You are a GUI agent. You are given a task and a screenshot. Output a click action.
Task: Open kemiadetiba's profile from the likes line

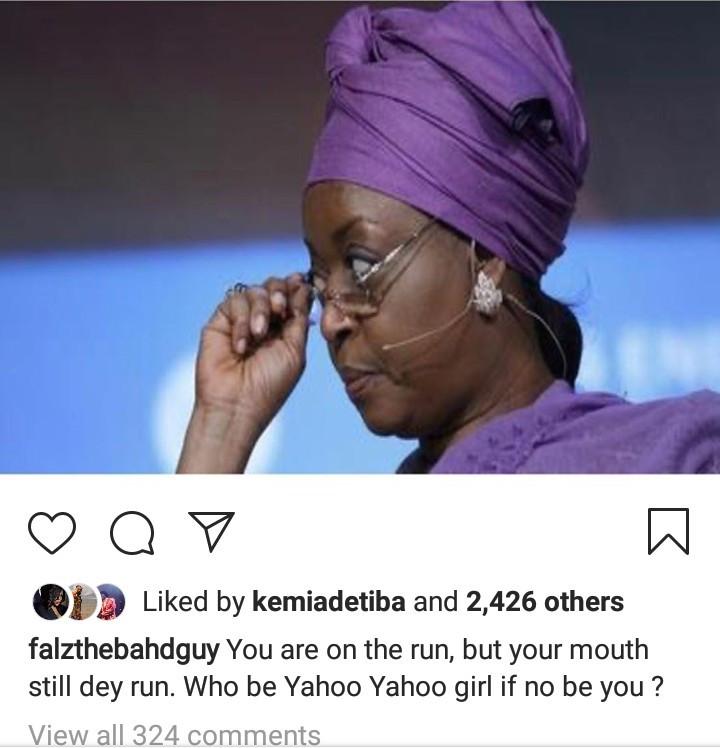[328, 602]
